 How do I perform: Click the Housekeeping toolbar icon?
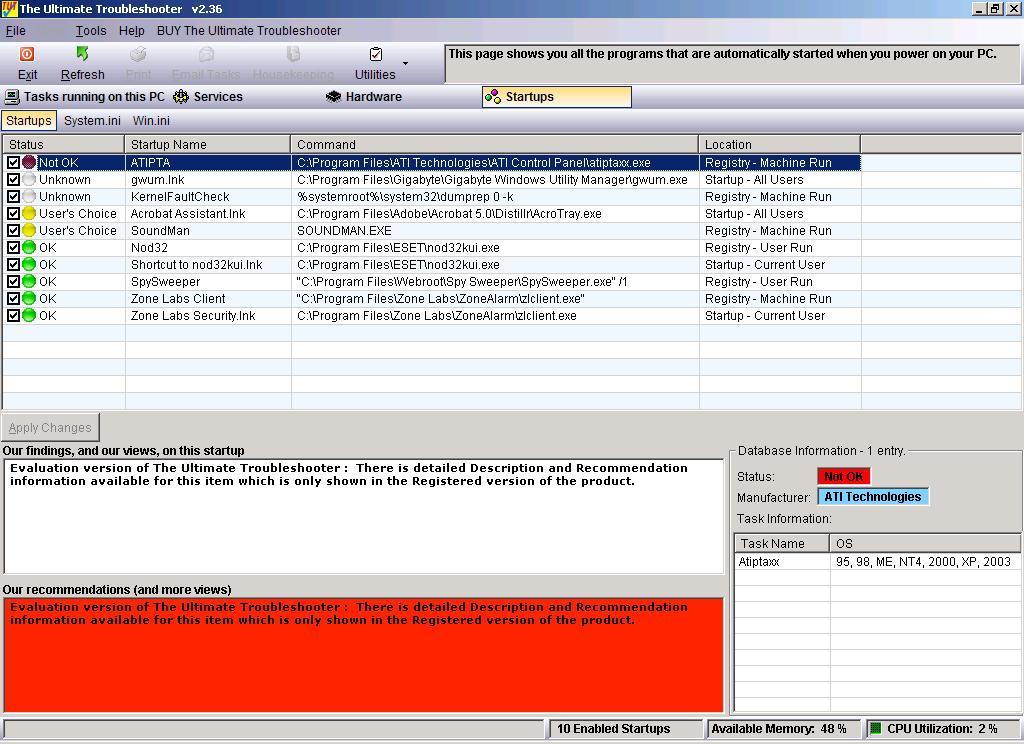pos(293,54)
